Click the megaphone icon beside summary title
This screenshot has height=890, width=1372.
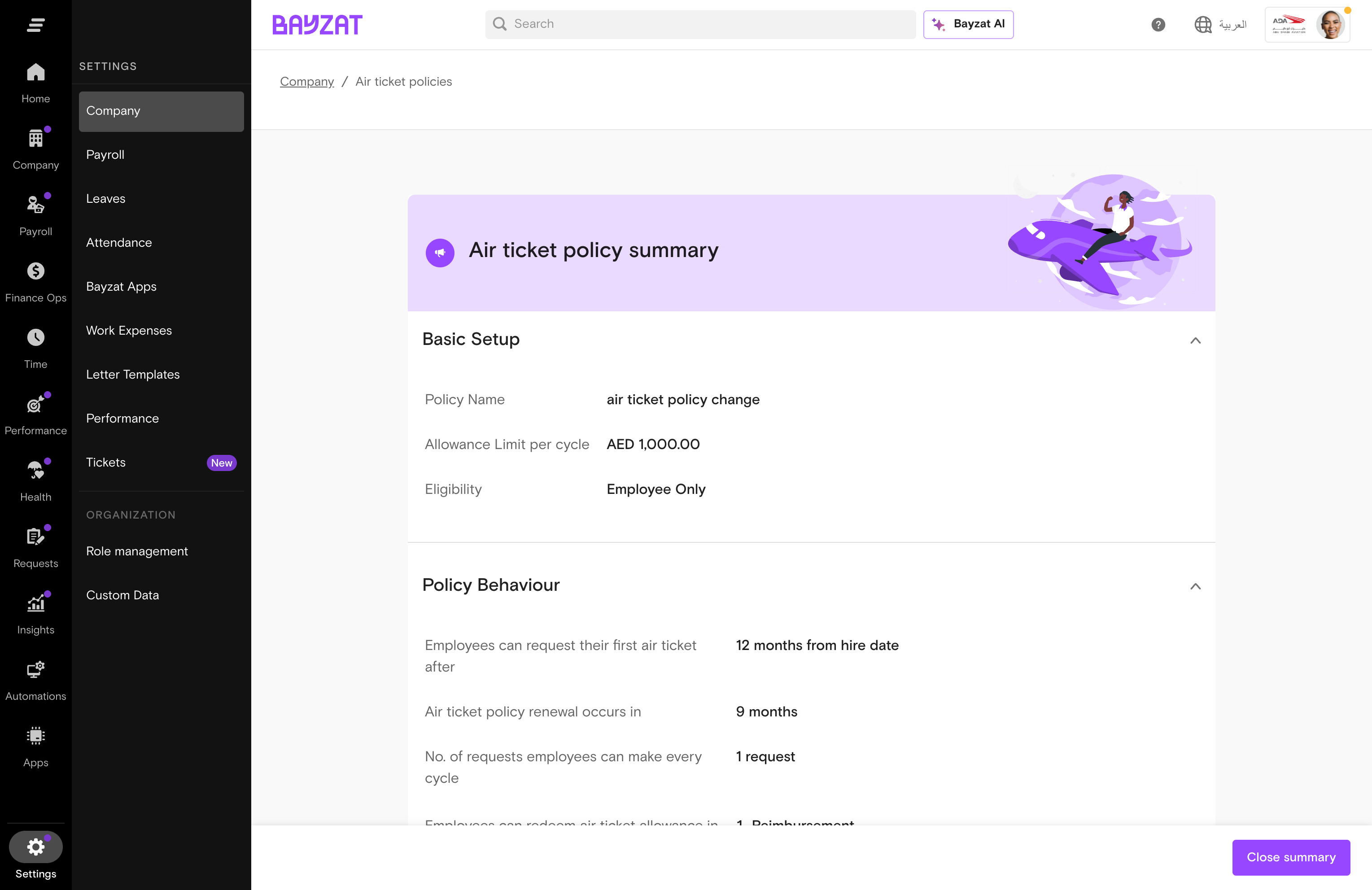(x=440, y=253)
